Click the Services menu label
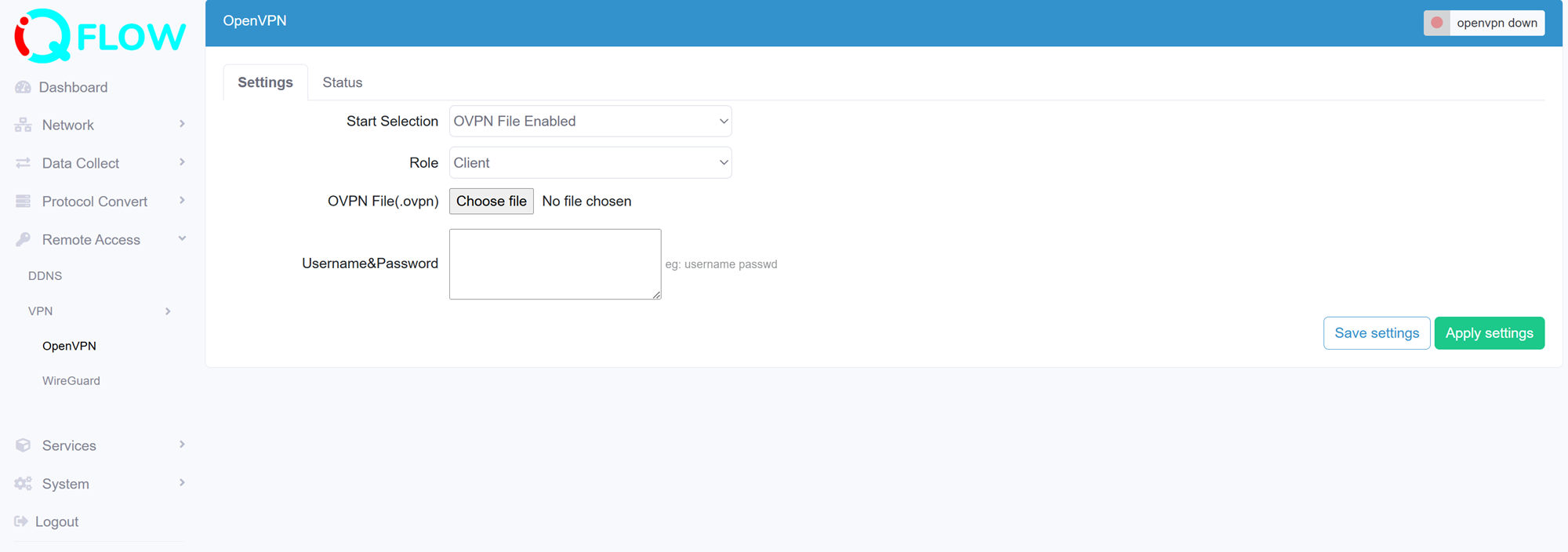This screenshot has width=1568, height=552. point(69,445)
